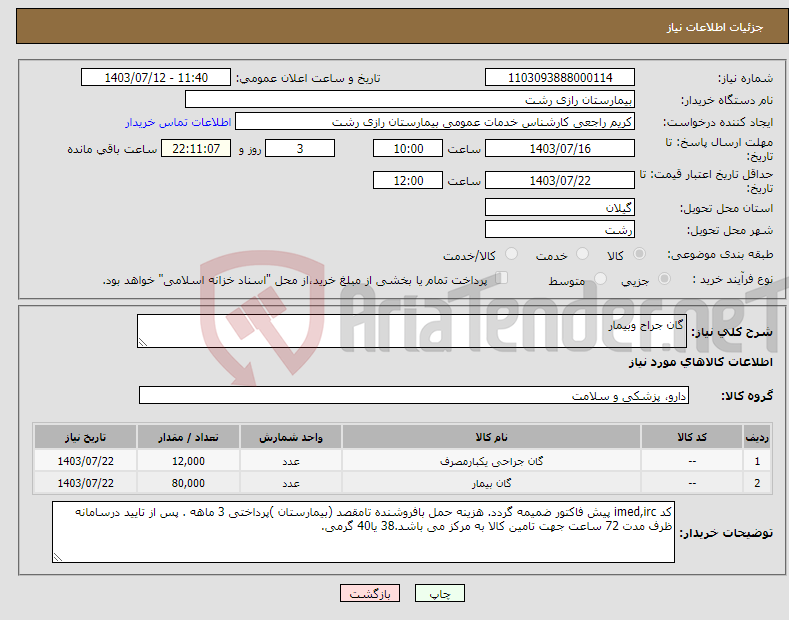Click the deadline hour field 10:00
This screenshot has width=789, height=620.
(x=408, y=148)
